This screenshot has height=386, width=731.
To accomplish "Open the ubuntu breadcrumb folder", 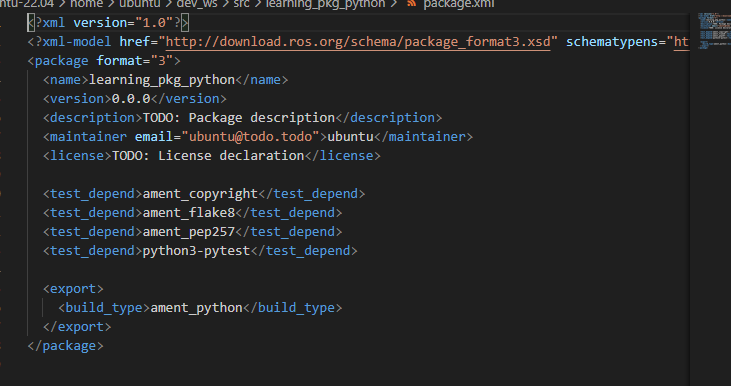I will point(139,4).
